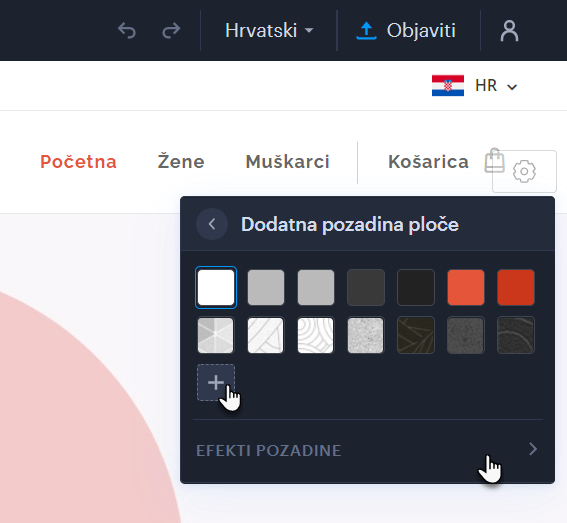Viewport: 567px width, 523px height.
Task: Choose the bright orange-red color swatch
Action: click(x=466, y=288)
